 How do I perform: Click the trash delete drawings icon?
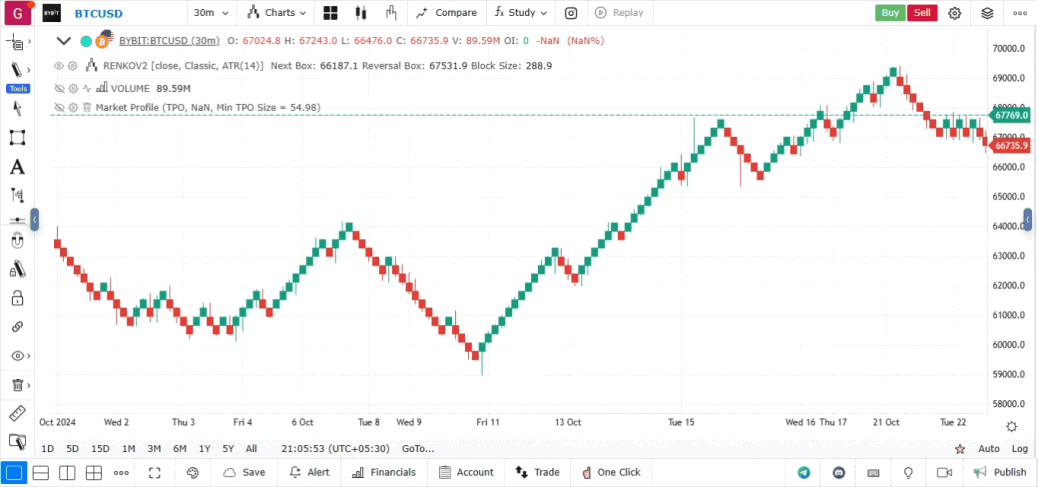(17, 385)
